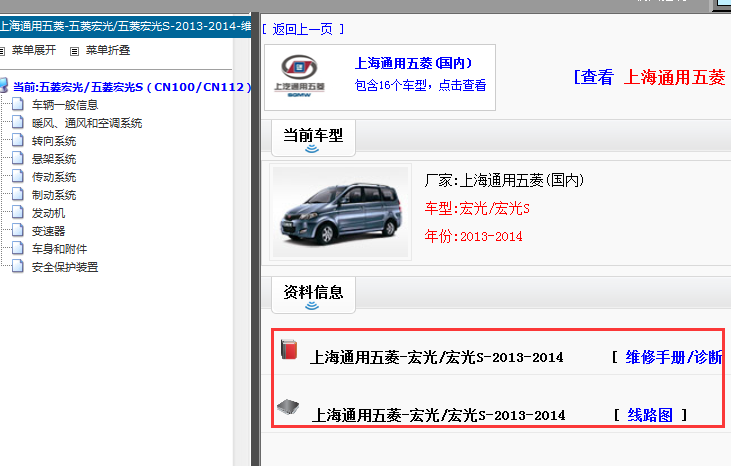
Task: Select 转向系统 in the menu tree
Action: (x=54, y=141)
